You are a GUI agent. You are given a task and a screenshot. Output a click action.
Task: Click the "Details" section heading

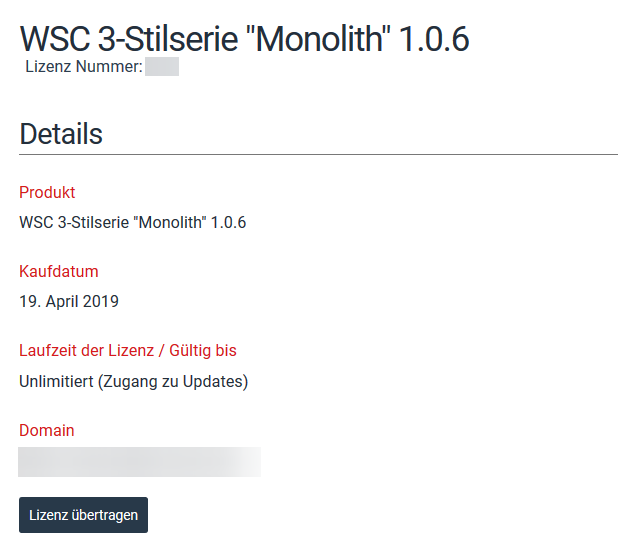[61, 133]
